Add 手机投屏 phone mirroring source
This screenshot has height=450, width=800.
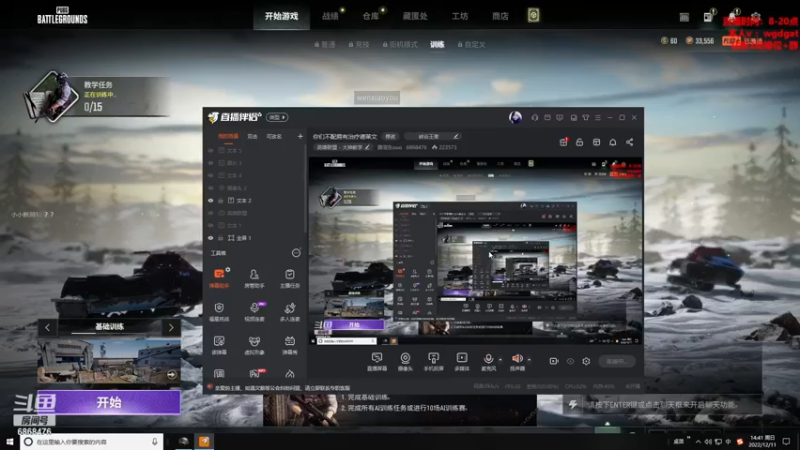point(433,361)
